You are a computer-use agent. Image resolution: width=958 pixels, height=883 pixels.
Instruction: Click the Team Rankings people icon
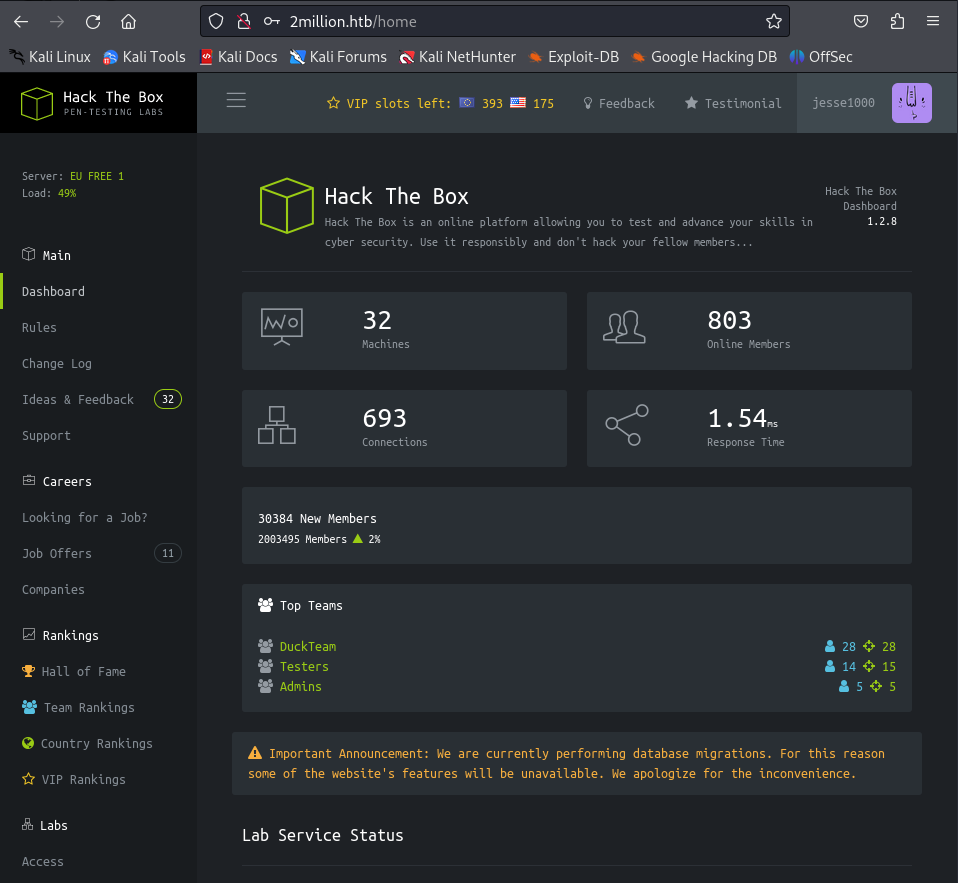(x=28, y=707)
